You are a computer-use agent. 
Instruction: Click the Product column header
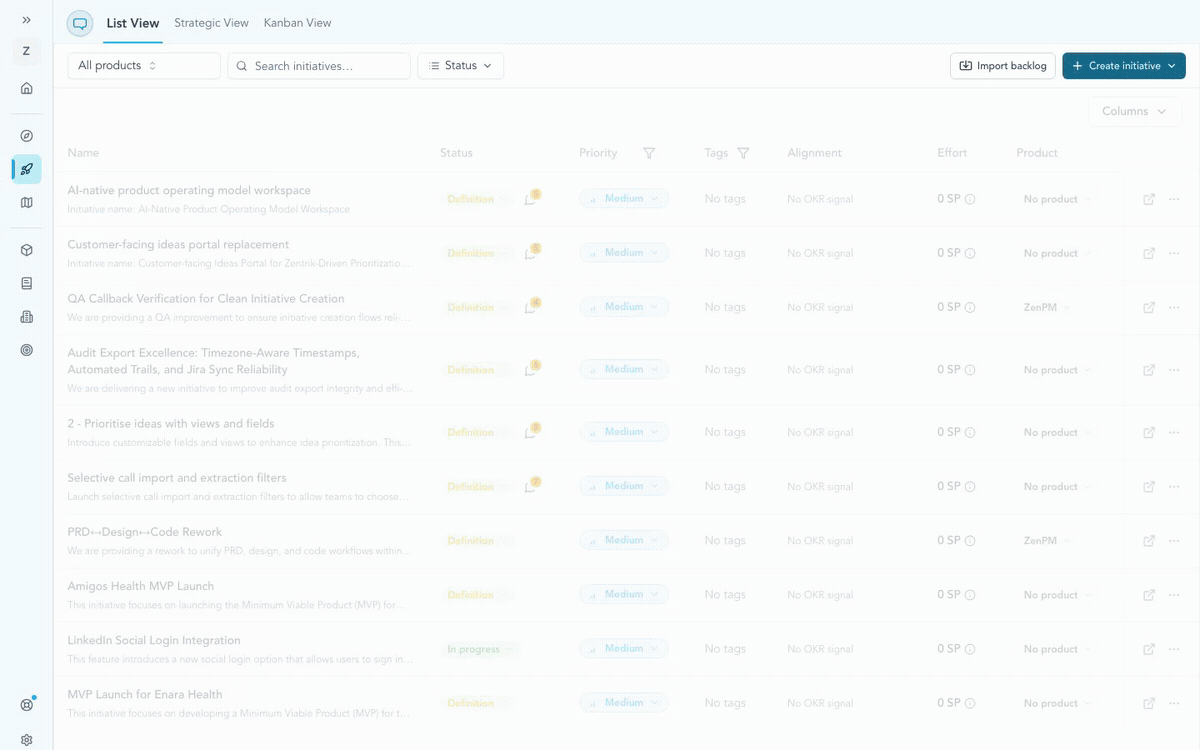(1037, 153)
